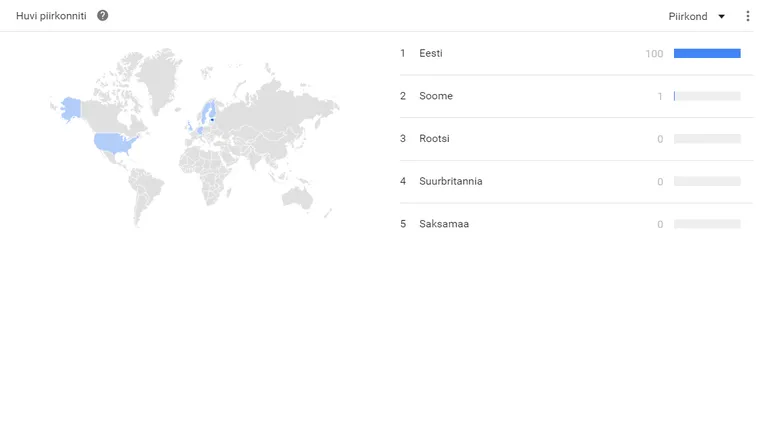Open the help question mark icon
The image size is (768, 432).
pyautogui.click(x=102, y=16)
